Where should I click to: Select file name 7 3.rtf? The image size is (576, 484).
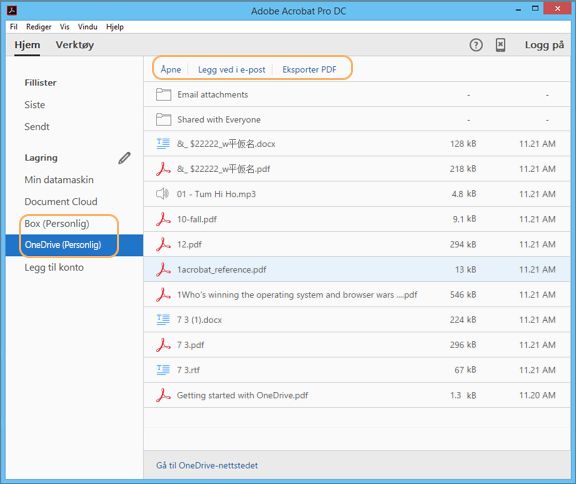(x=188, y=370)
